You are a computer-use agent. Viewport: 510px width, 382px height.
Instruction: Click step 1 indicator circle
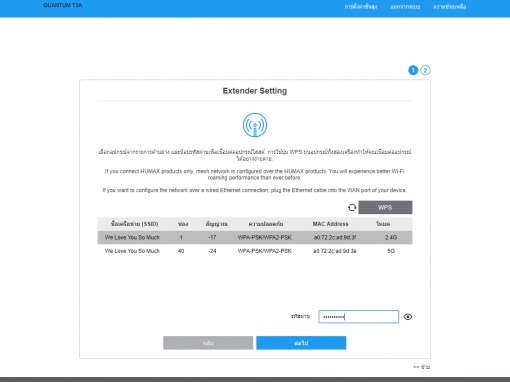pos(413,70)
